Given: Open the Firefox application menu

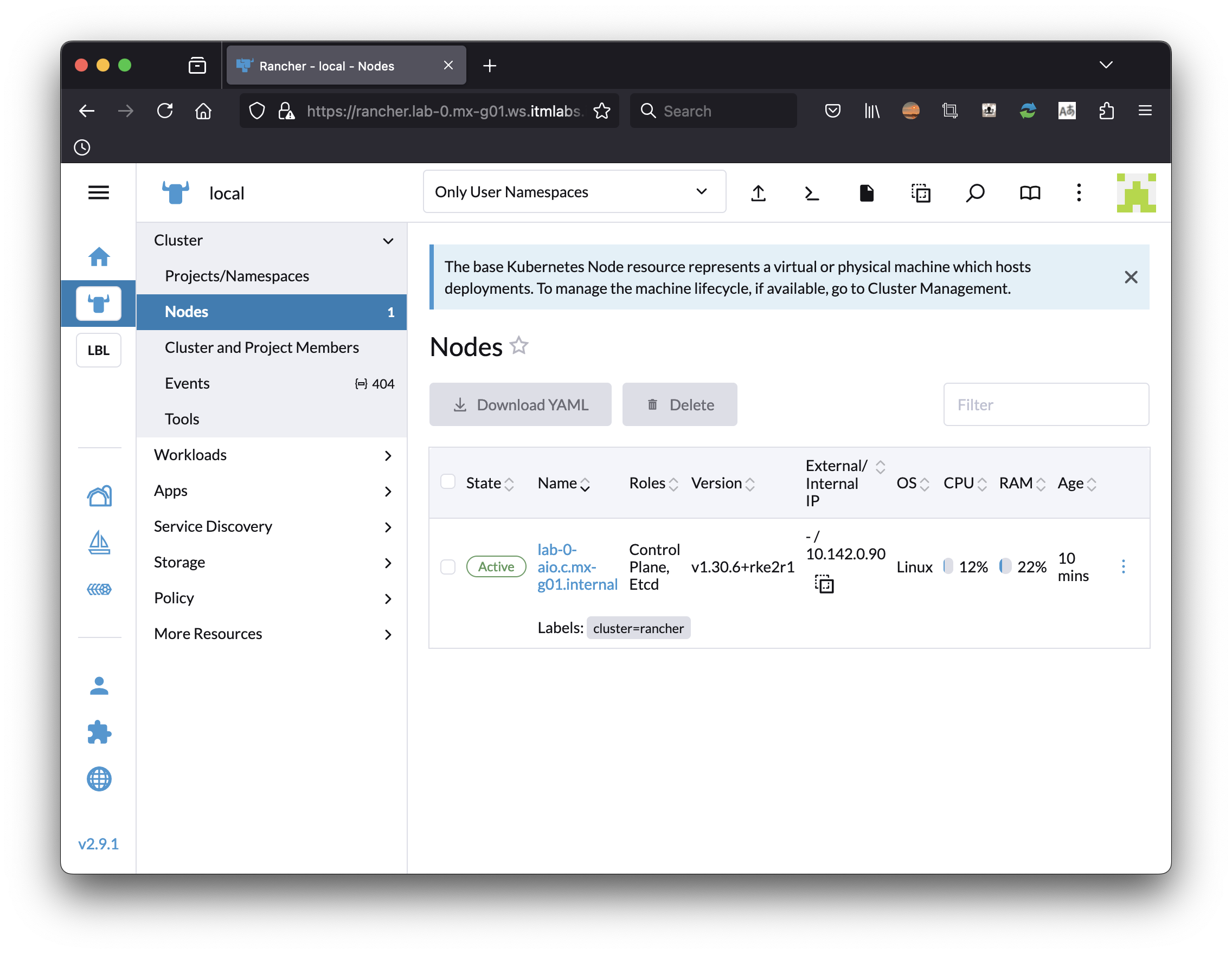Looking at the screenshot, I should (1145, 111).
